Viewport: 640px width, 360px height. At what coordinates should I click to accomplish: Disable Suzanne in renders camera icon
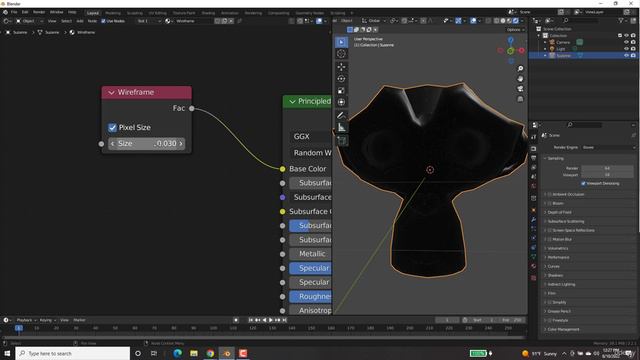pyautogui.click(x=633, y=55)
